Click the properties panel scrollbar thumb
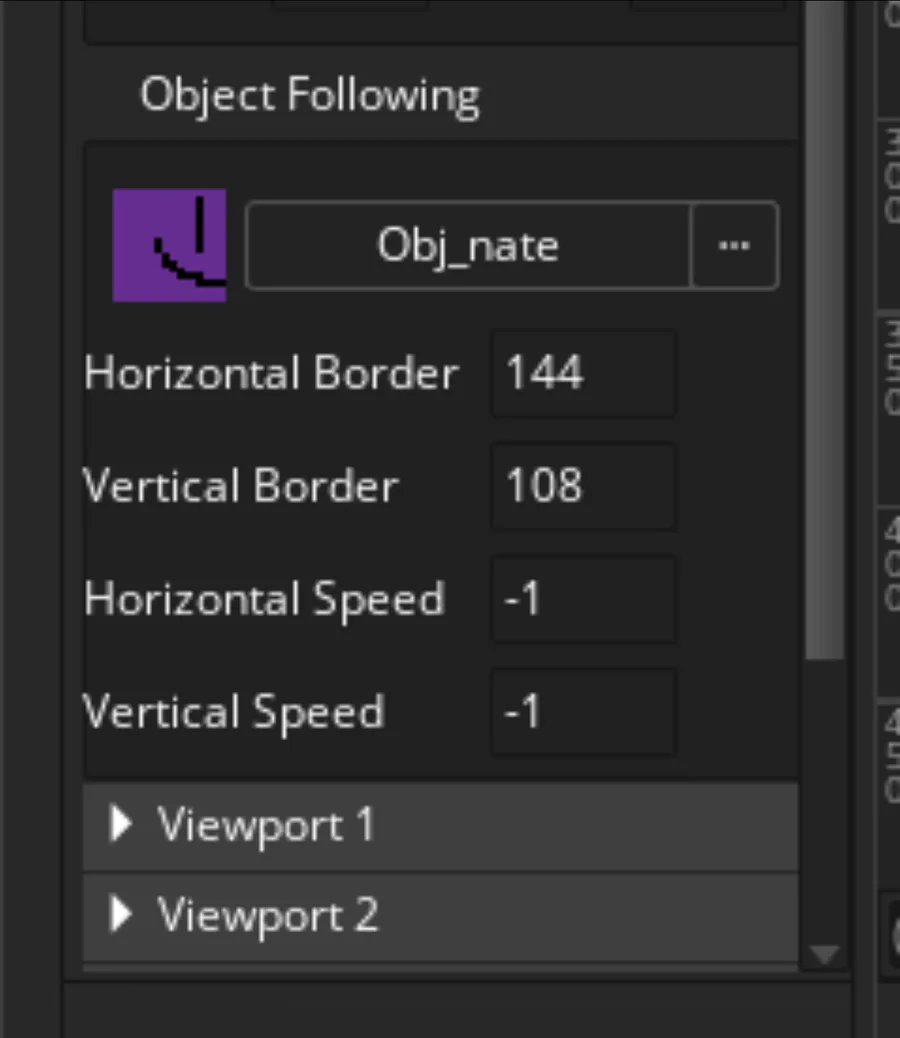This screenshot has width=900, height=1038. 823,330
